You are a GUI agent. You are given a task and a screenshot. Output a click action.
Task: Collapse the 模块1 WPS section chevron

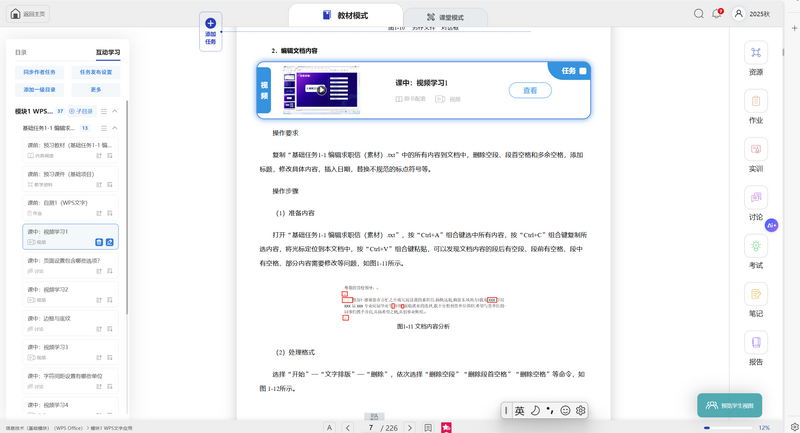(x=115, y=111)
